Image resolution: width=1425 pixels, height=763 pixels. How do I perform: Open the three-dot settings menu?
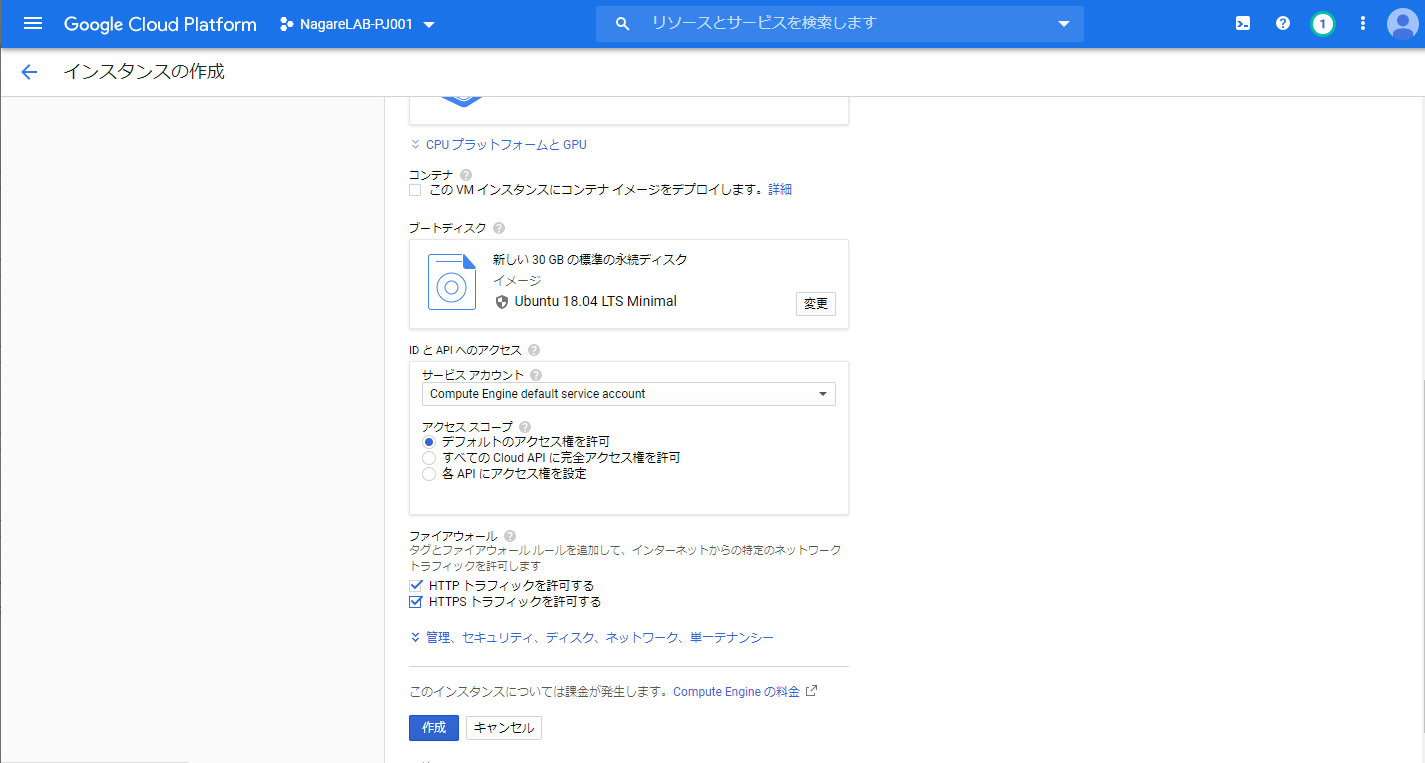pos(1362,24)
